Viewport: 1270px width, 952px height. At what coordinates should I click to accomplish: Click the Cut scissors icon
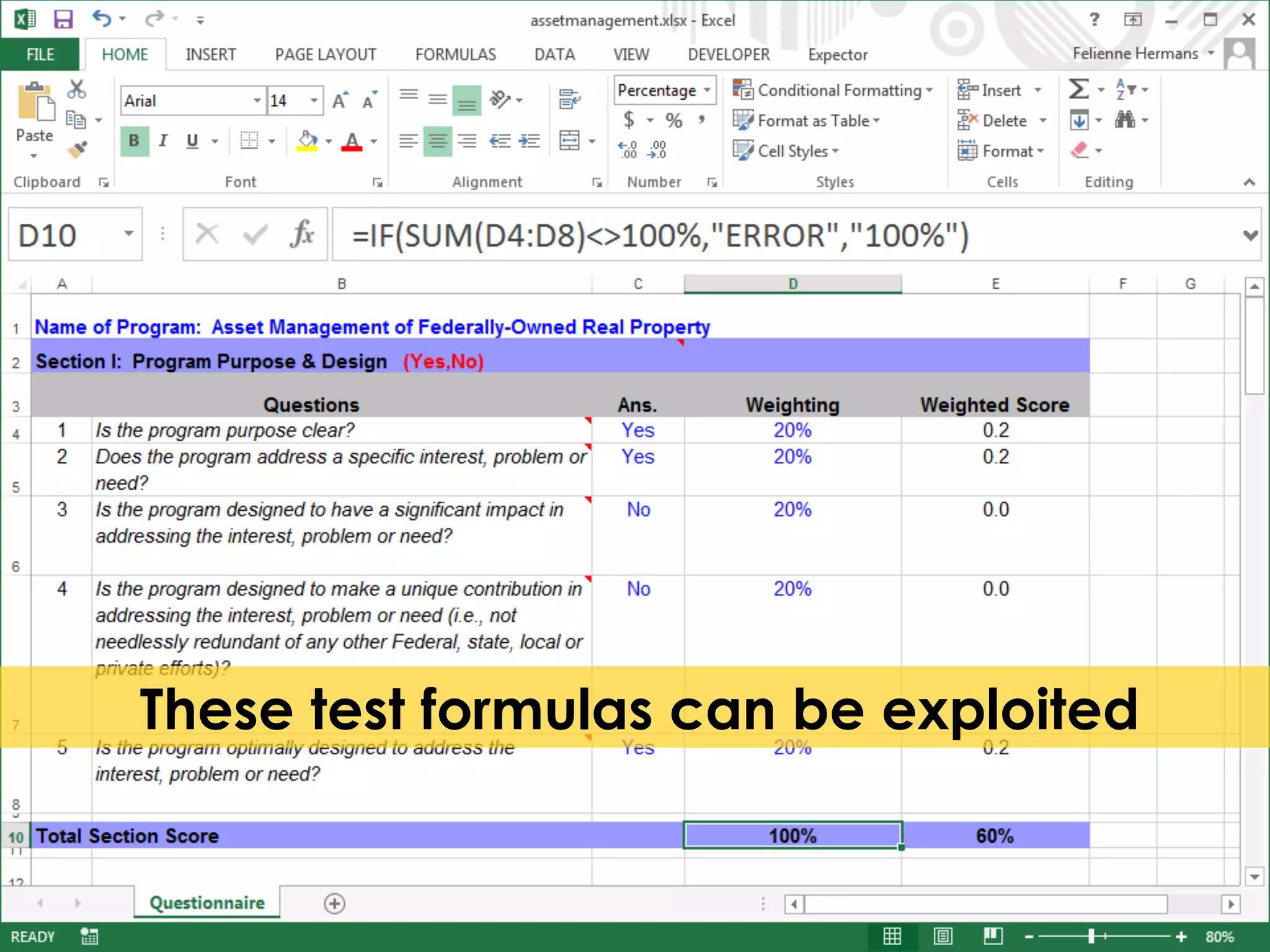click(76, 89)
